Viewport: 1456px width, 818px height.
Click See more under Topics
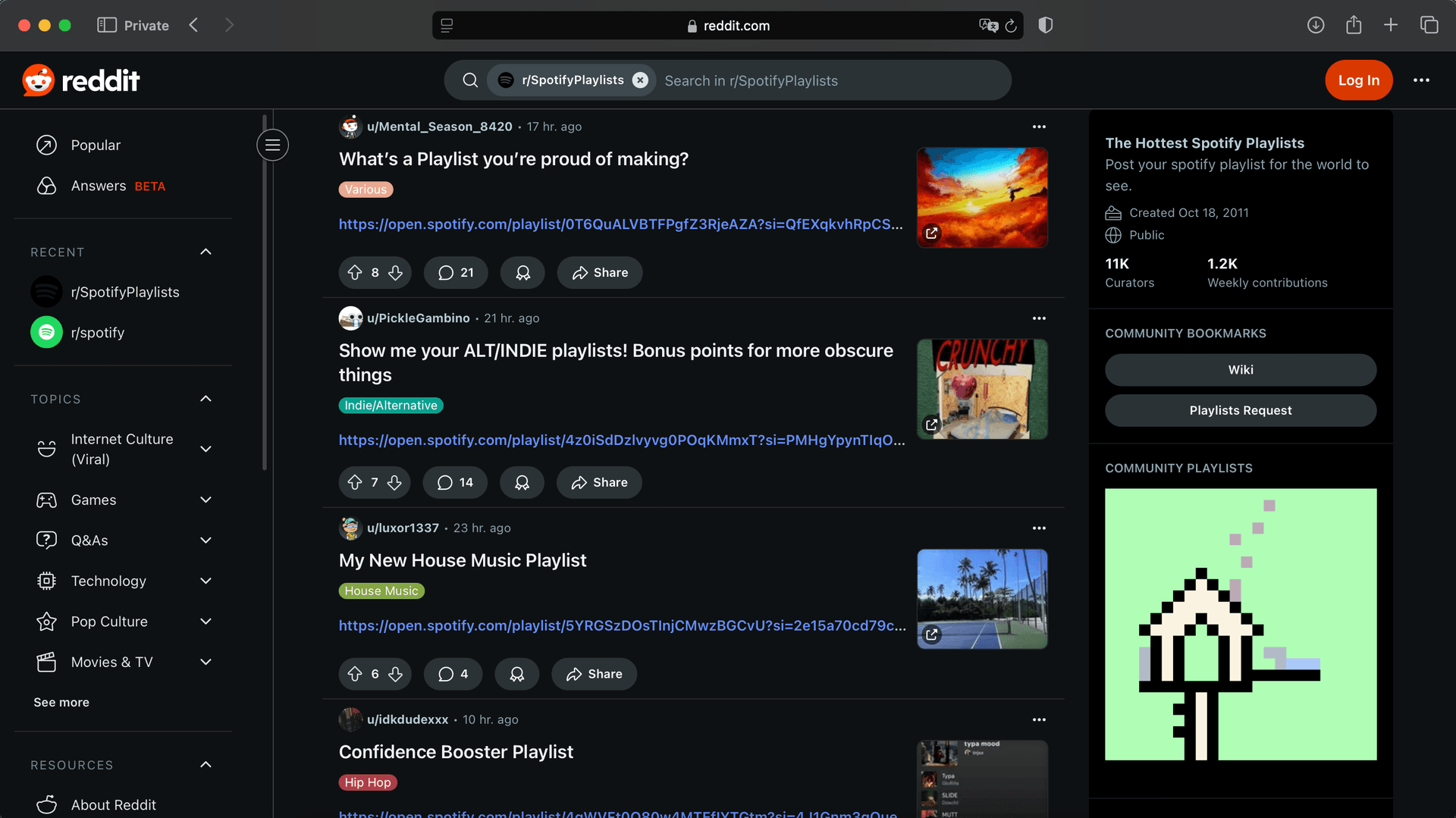click(x=61, y=703)
